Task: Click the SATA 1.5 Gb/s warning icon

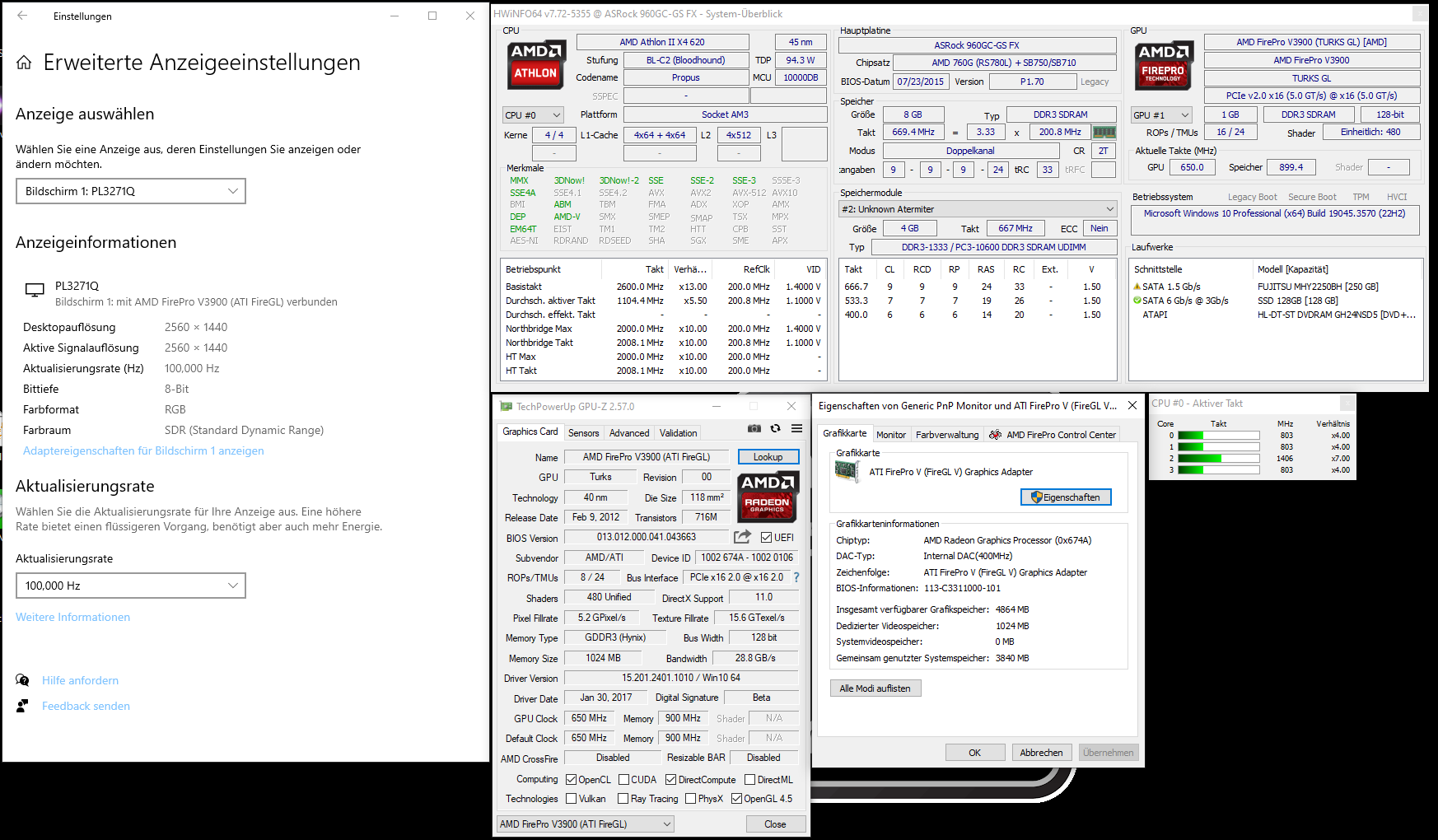Action: point(1137,287)
